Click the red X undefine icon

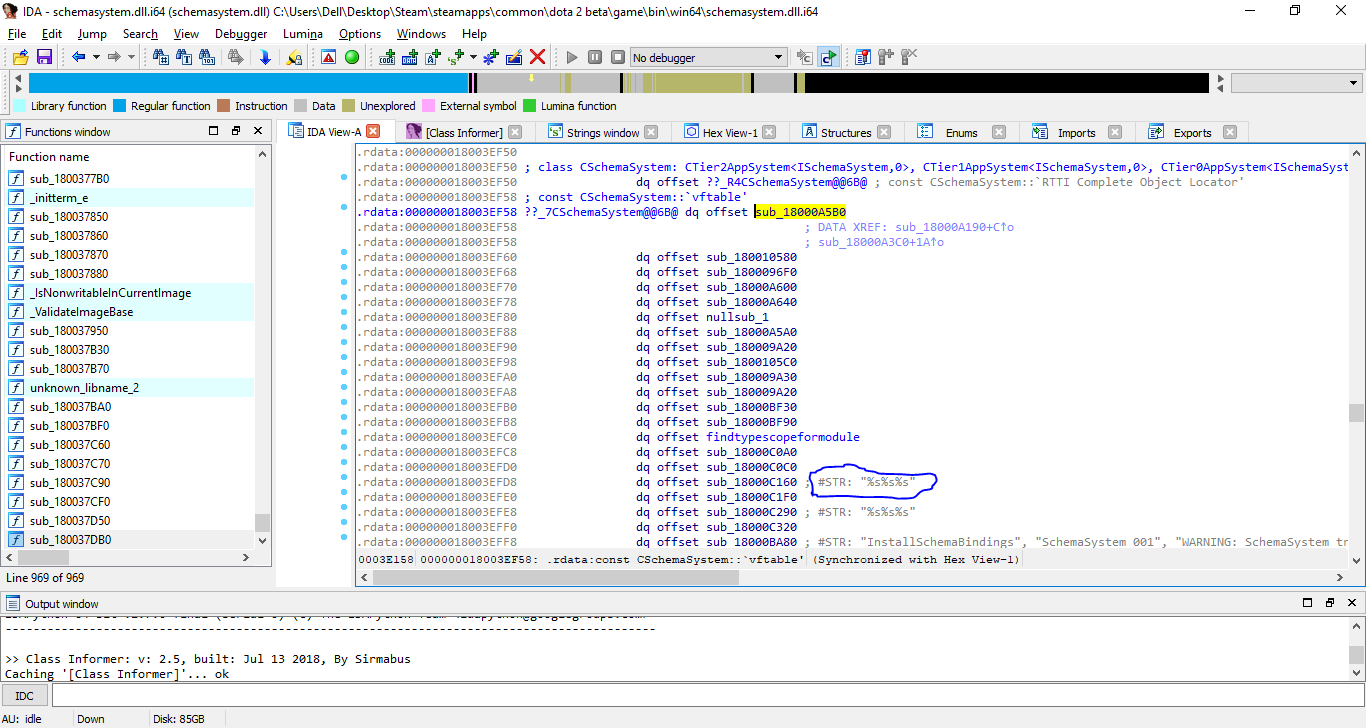coord(537,57)
